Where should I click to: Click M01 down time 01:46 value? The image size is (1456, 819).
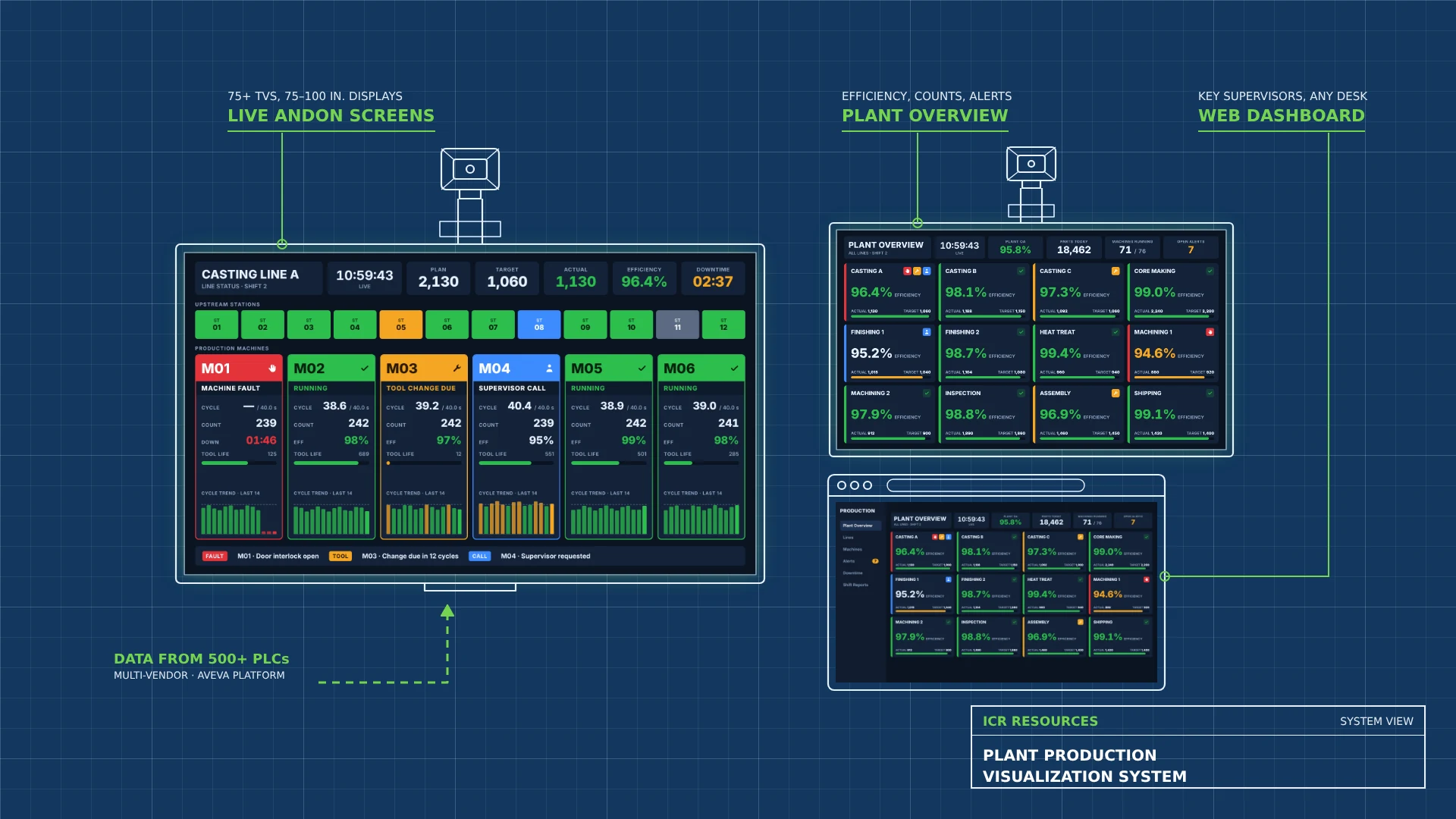pyautogui.click(x=261, y=440)
